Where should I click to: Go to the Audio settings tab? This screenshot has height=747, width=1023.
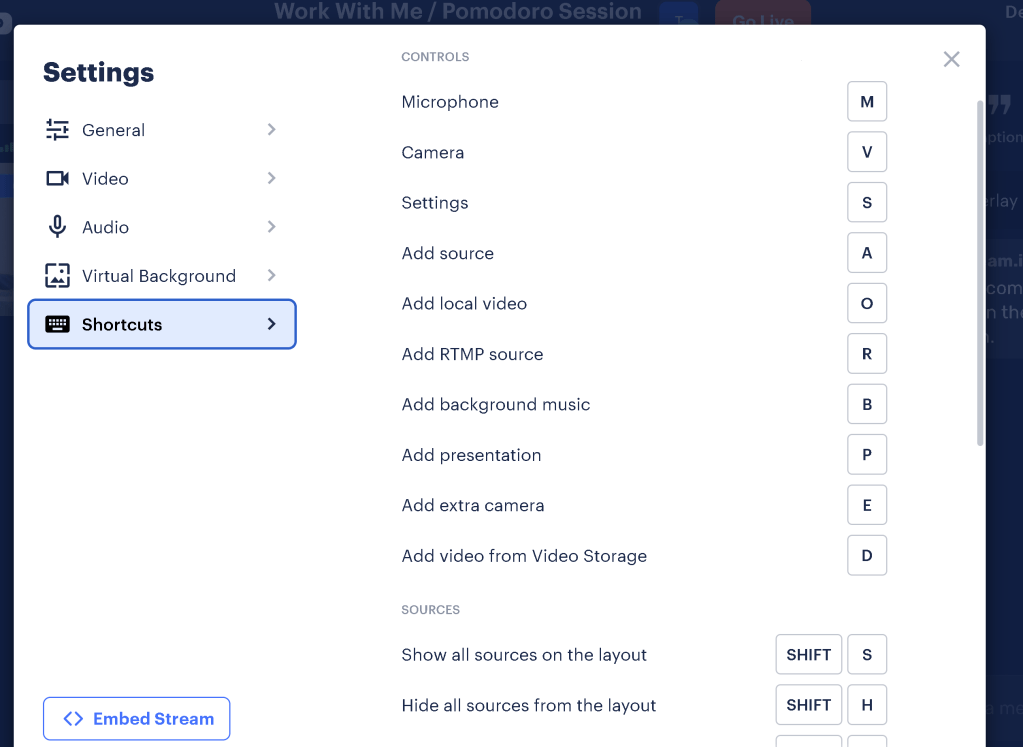162,227
